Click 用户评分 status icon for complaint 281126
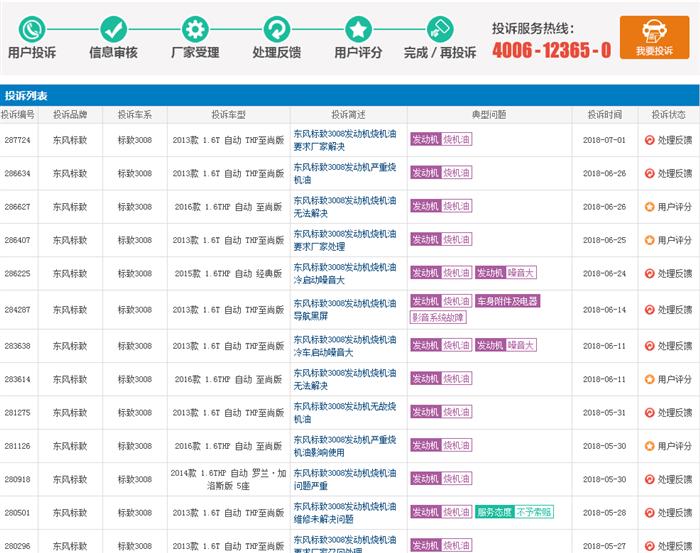The width and height of the screenshot is (700, 553). (650, 446)
